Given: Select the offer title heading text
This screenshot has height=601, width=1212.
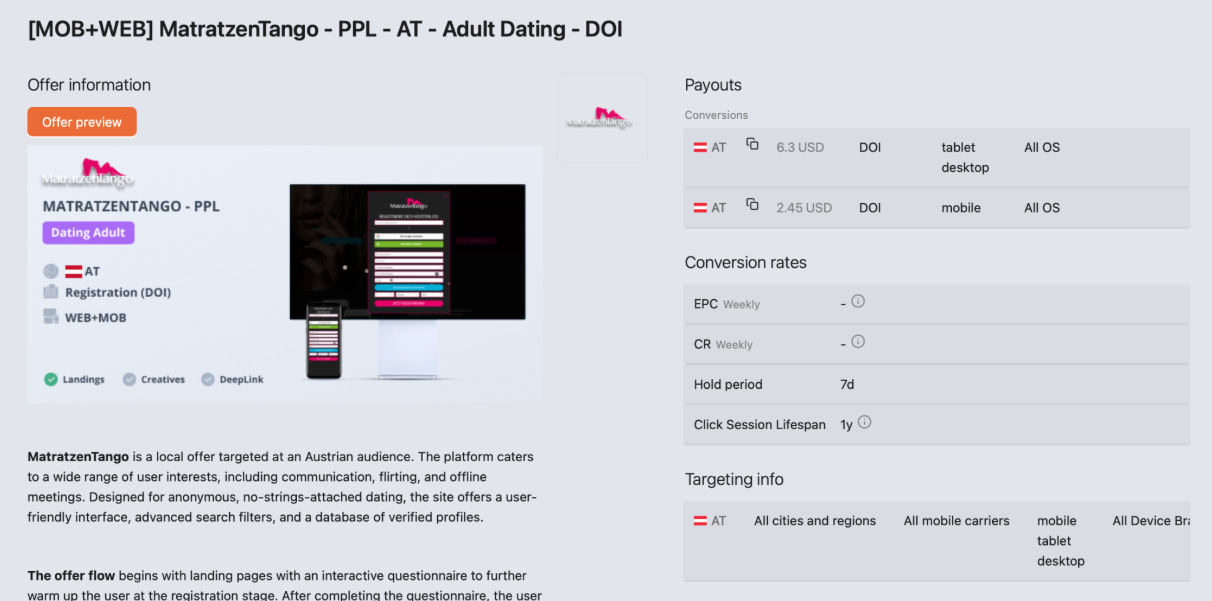Looking at the screenshot, I should point(325,29).
